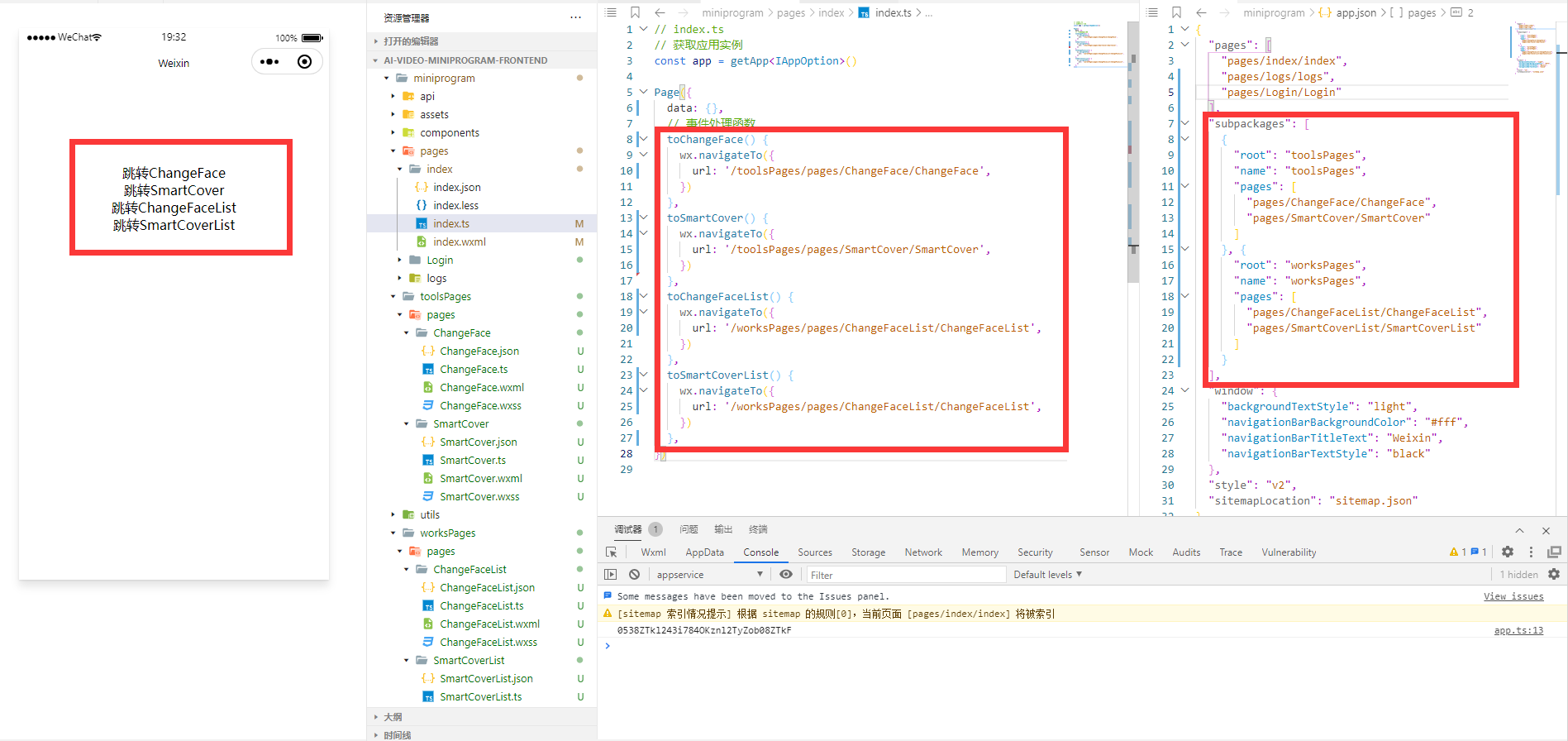1568x741 pixels.
Task: Open the simulator capsule menu dots
Action: (269, 62)
